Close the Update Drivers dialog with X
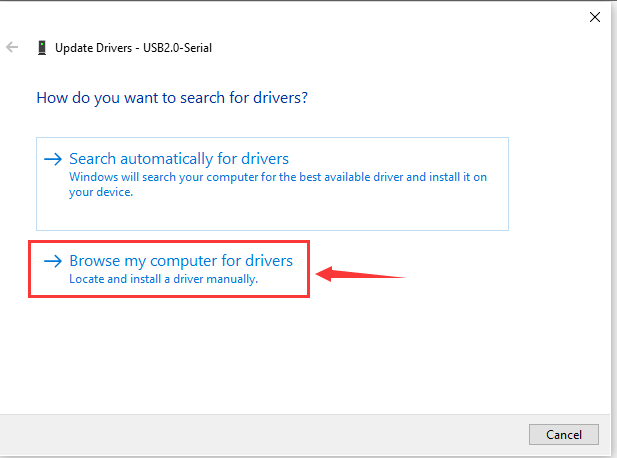Image resolution: width=617 pixels, height=458 pixels. [x=595, y=17]
